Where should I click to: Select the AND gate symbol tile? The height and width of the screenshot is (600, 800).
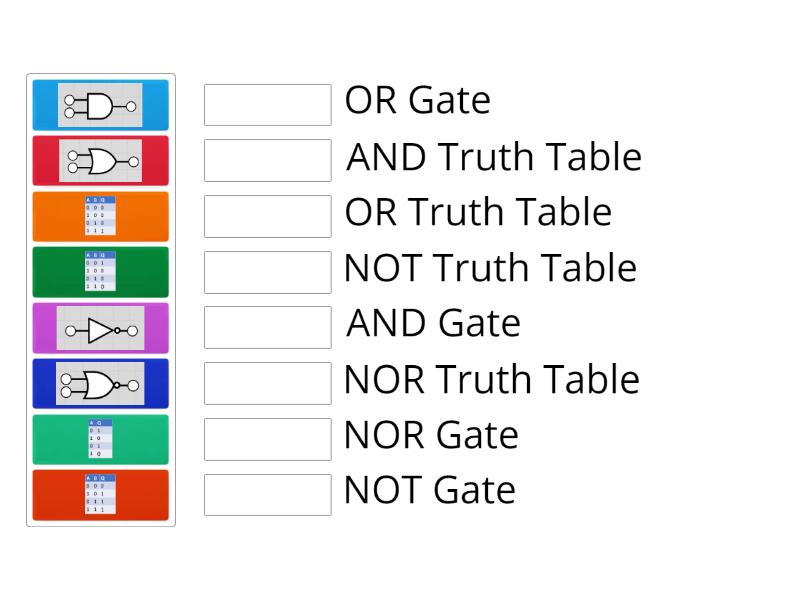100,105
